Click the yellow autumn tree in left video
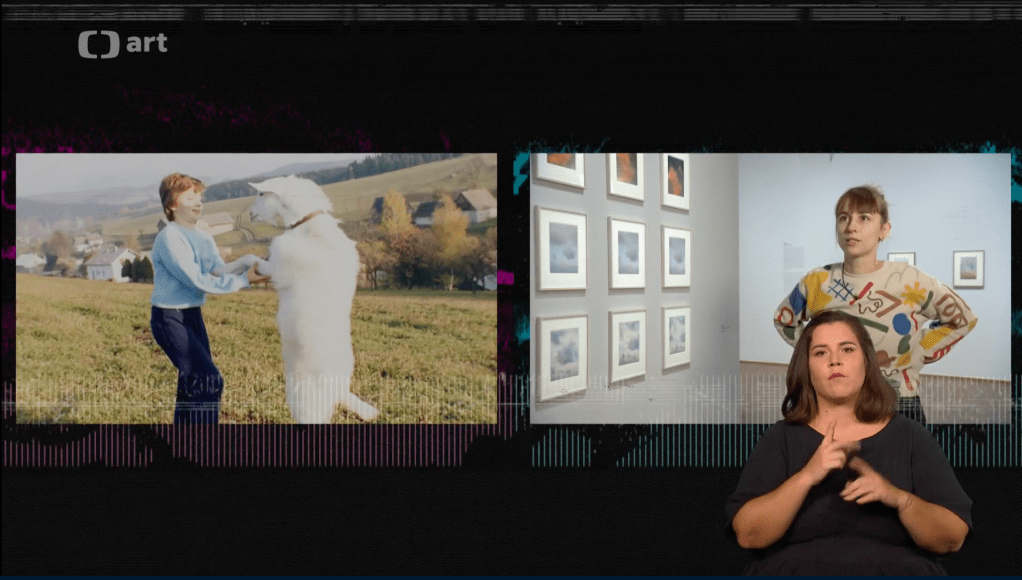Screen dimensions: 1022x580 coord(448,235)
